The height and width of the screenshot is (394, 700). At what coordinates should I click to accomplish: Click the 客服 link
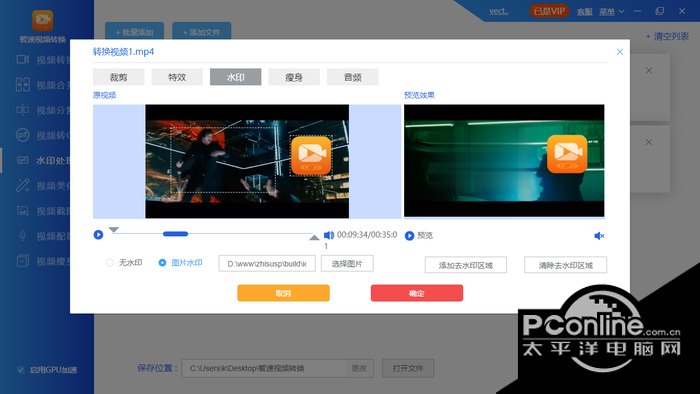tap(584, 12)
